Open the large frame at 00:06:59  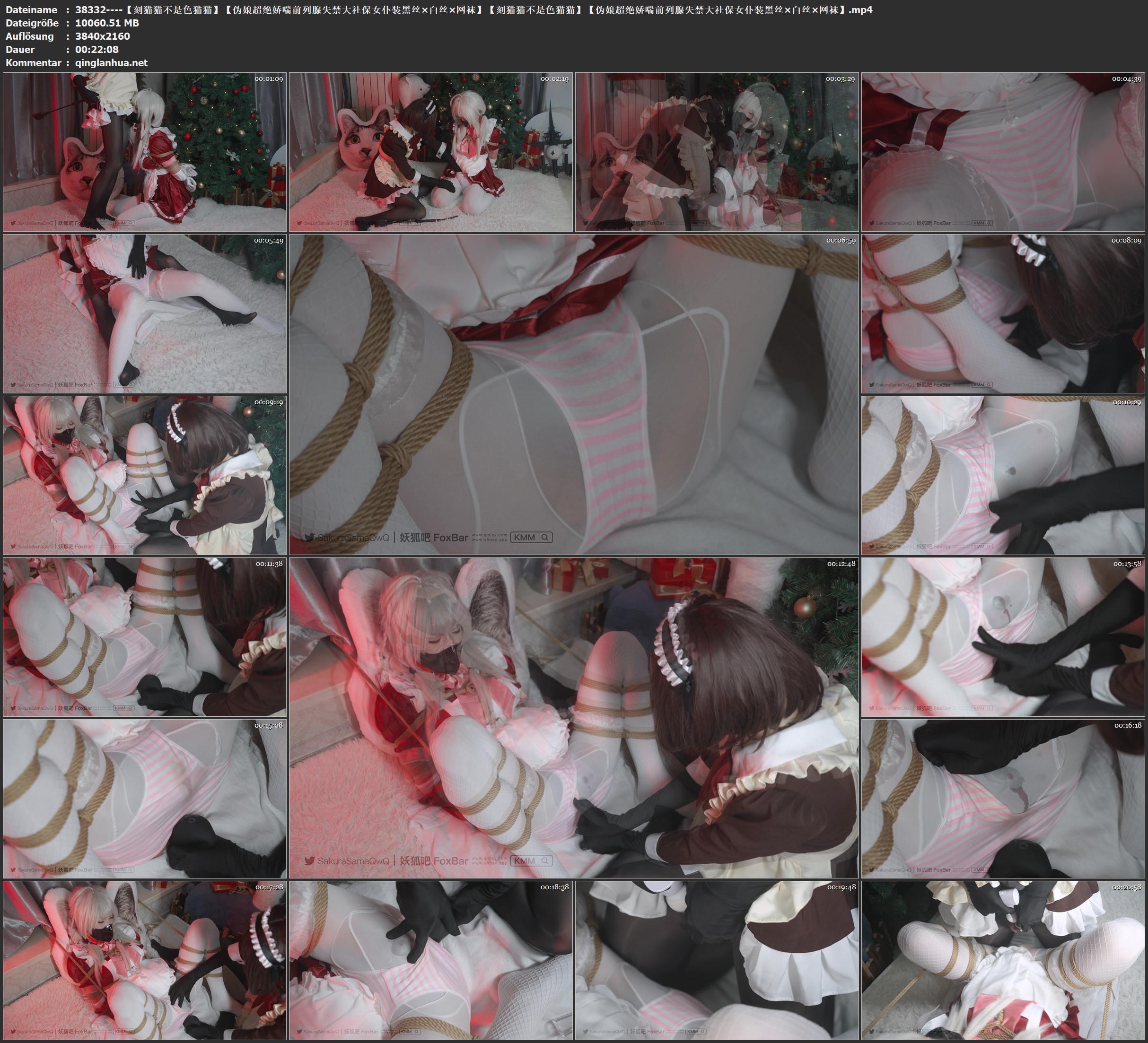click(x=573, y=394)
